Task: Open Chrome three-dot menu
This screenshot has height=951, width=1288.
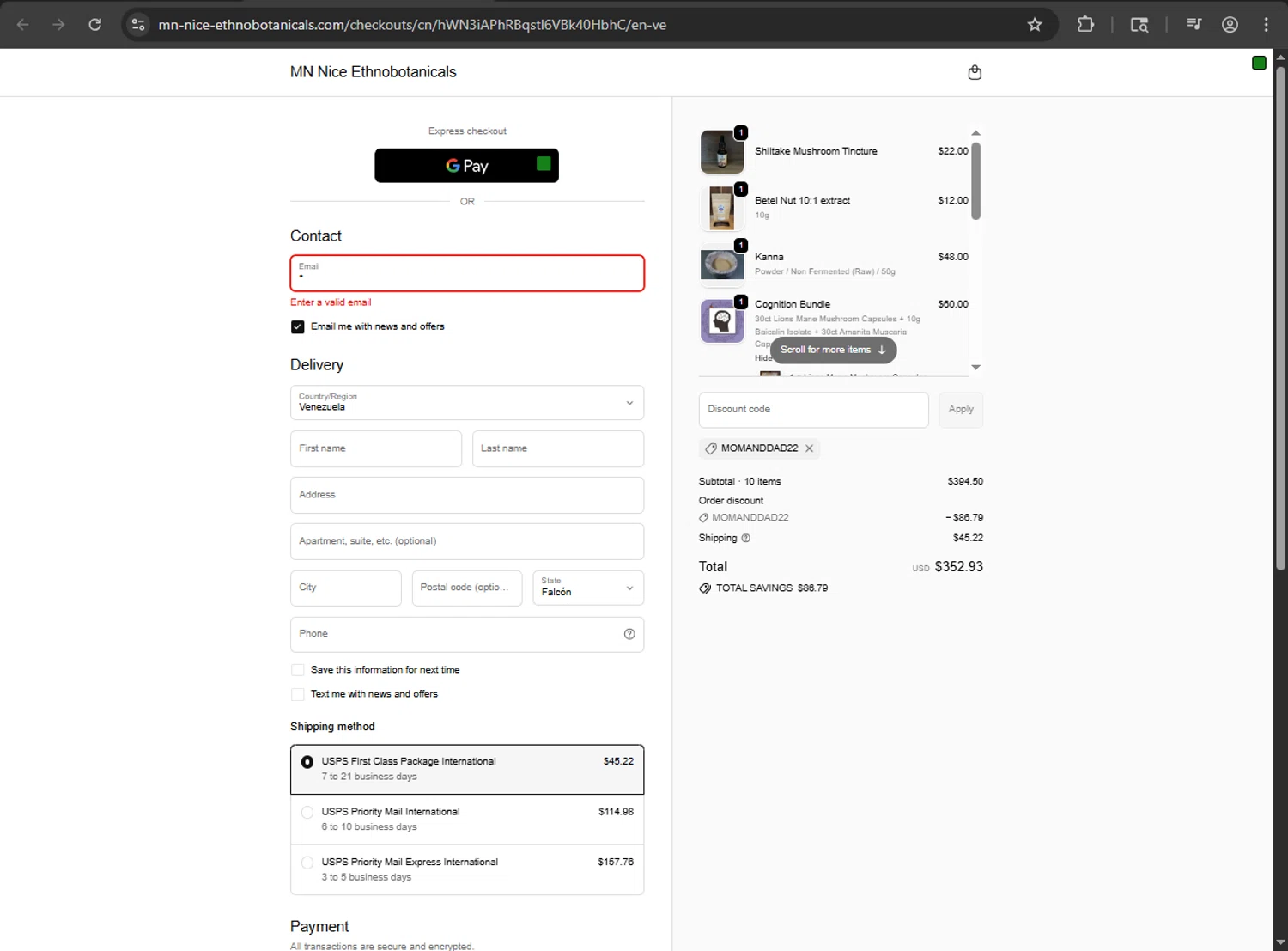Action: pos(1266,25)
